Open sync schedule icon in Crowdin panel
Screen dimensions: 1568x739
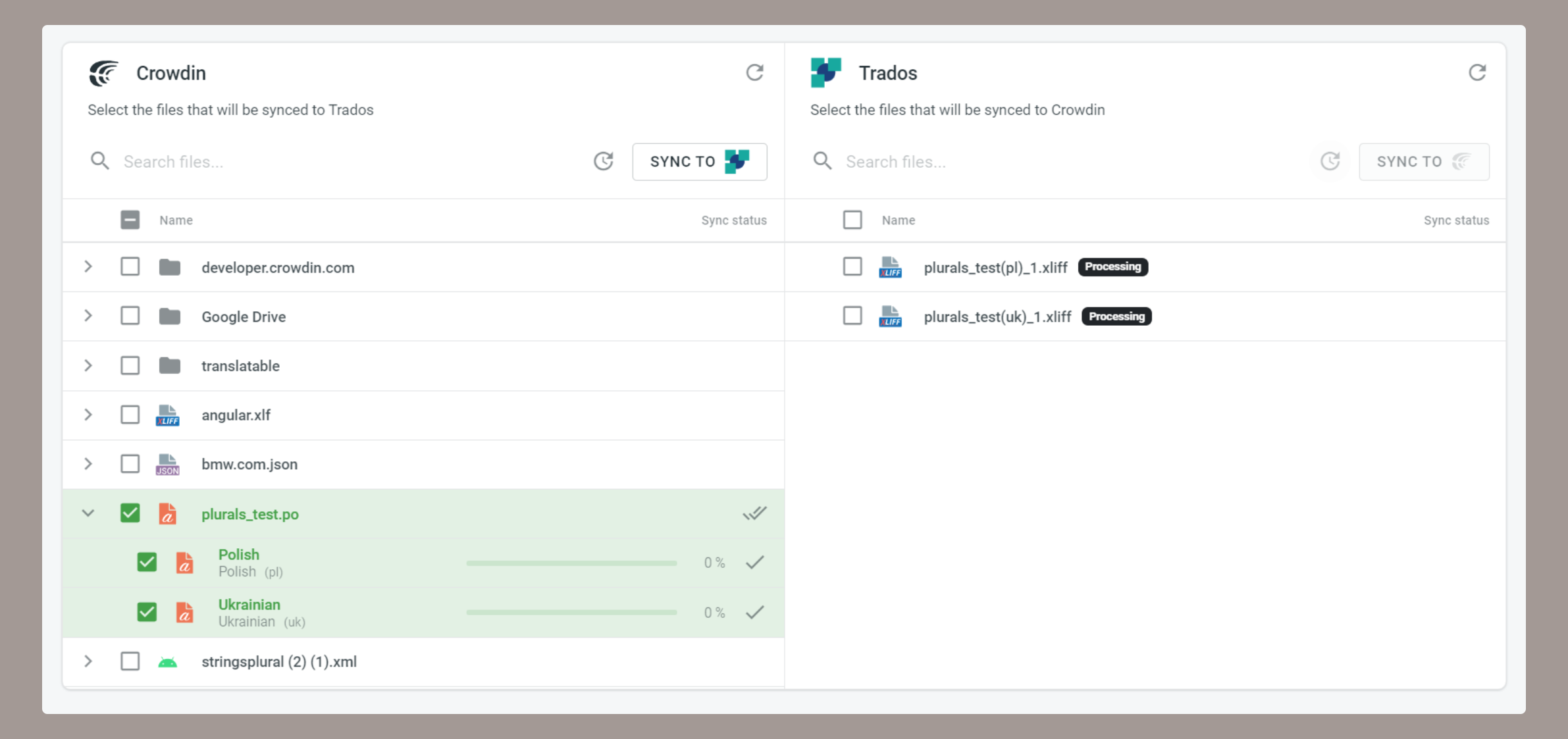point(604,161)
